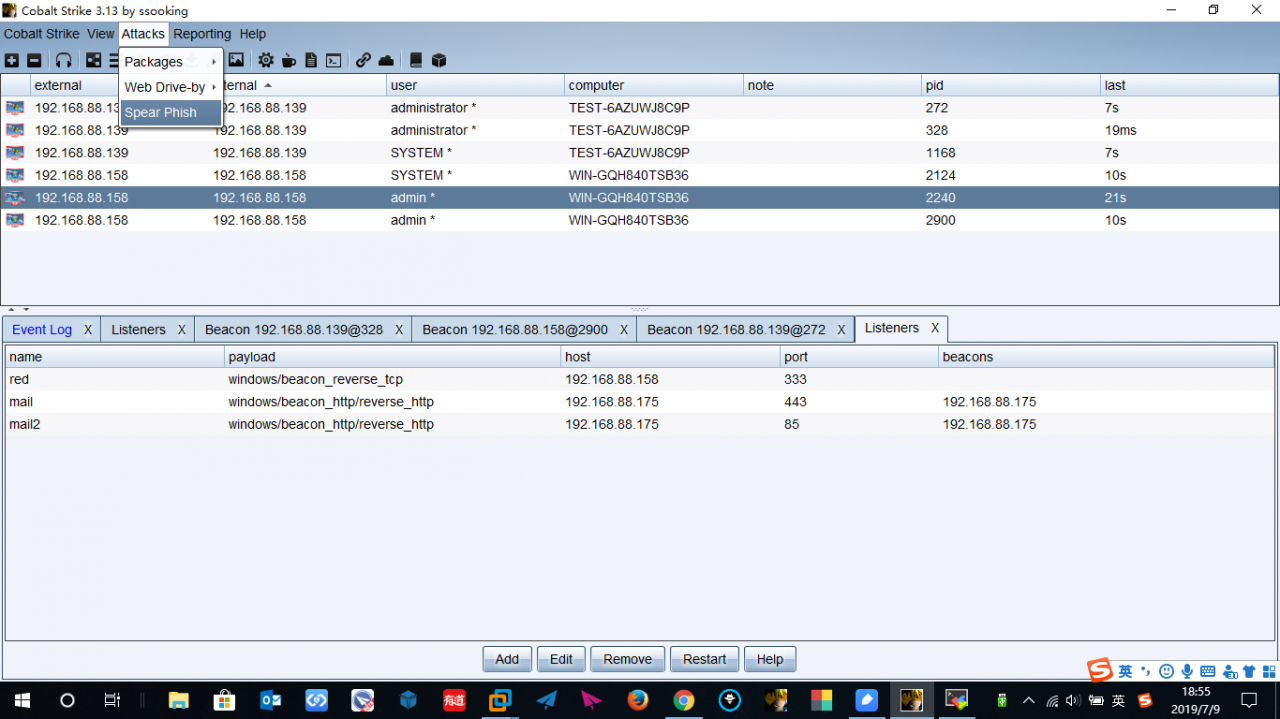Open the View menu
The height and width of the screenshot is (719, 1280).
point(101,34)
